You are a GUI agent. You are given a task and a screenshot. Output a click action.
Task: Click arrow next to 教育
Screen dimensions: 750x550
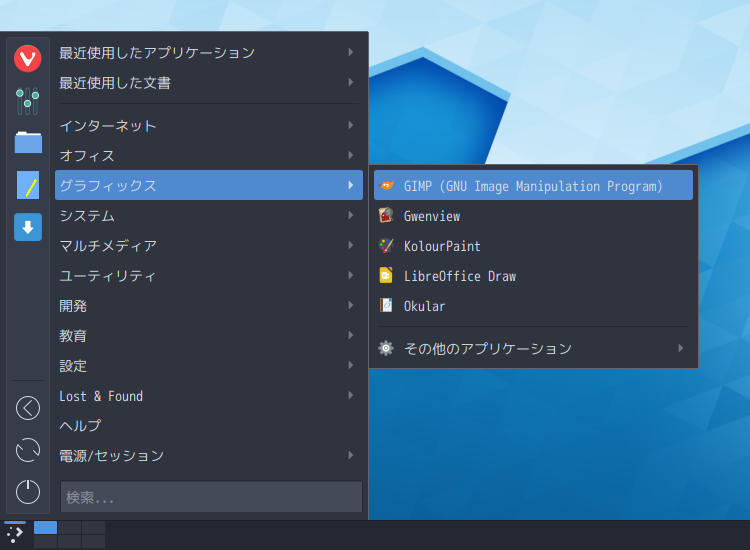click(x=351, y=335)
